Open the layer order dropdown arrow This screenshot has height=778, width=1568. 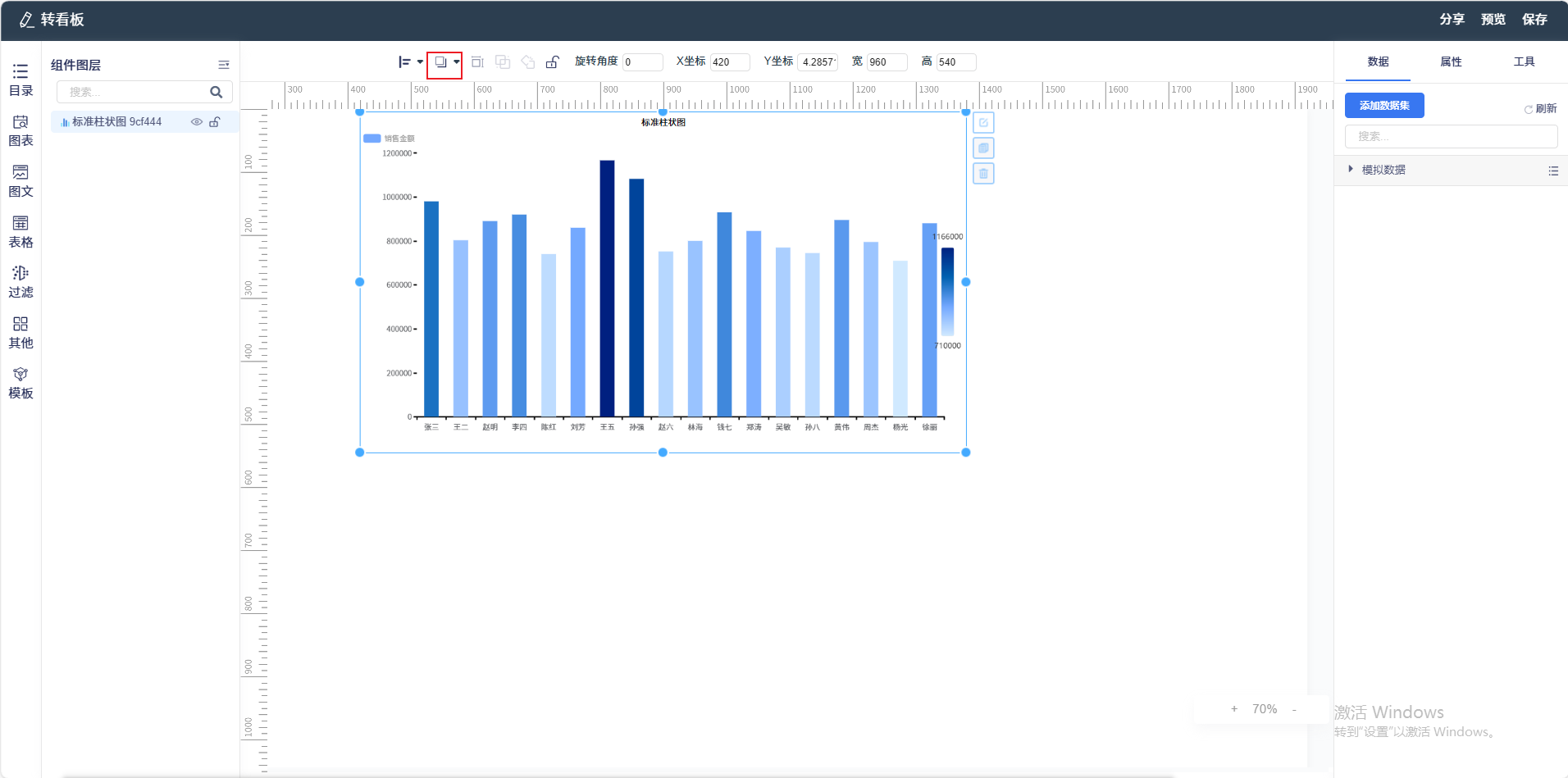(457, 62)
